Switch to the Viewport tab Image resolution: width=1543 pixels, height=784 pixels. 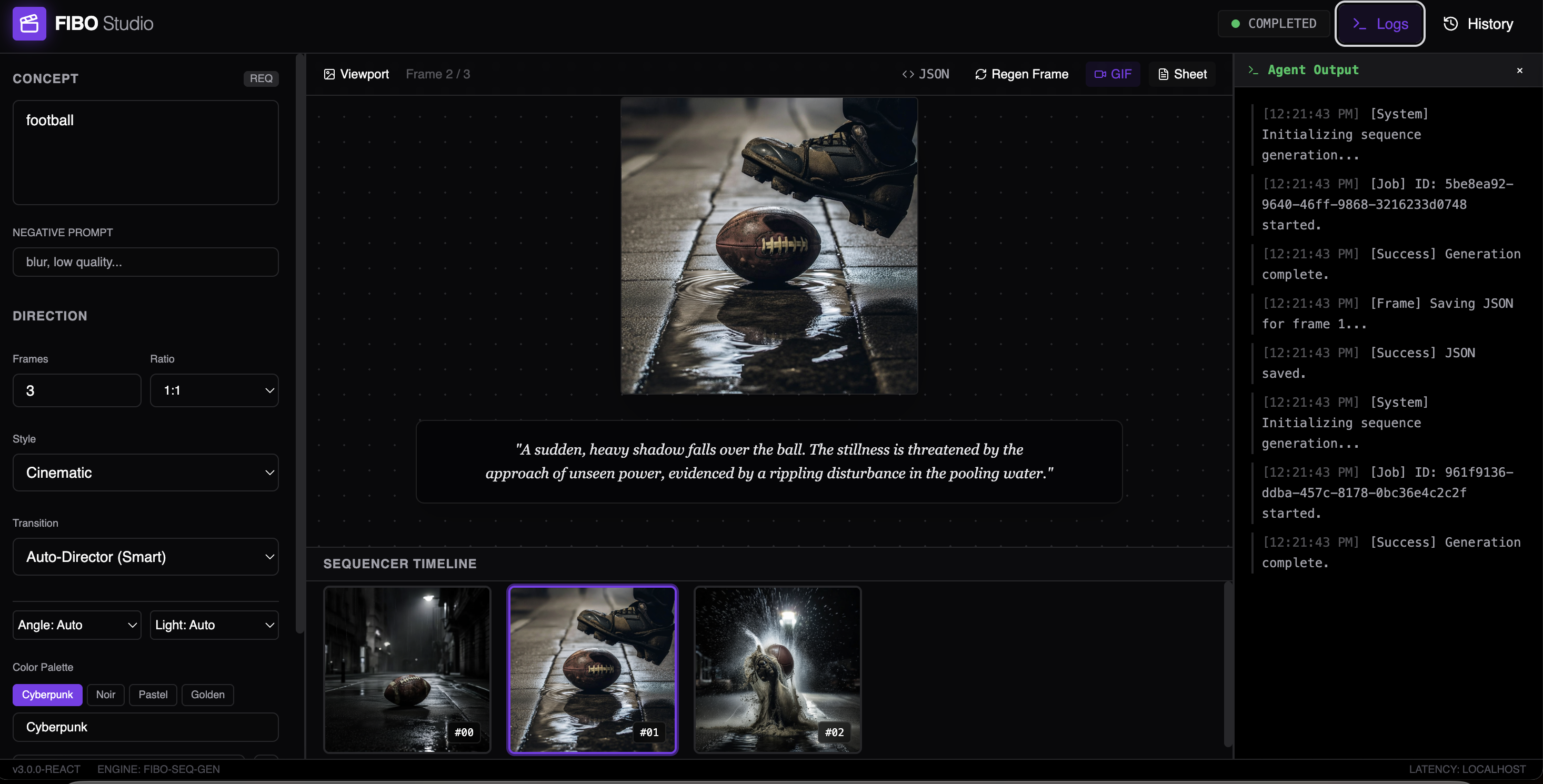[x=356, y=74]
